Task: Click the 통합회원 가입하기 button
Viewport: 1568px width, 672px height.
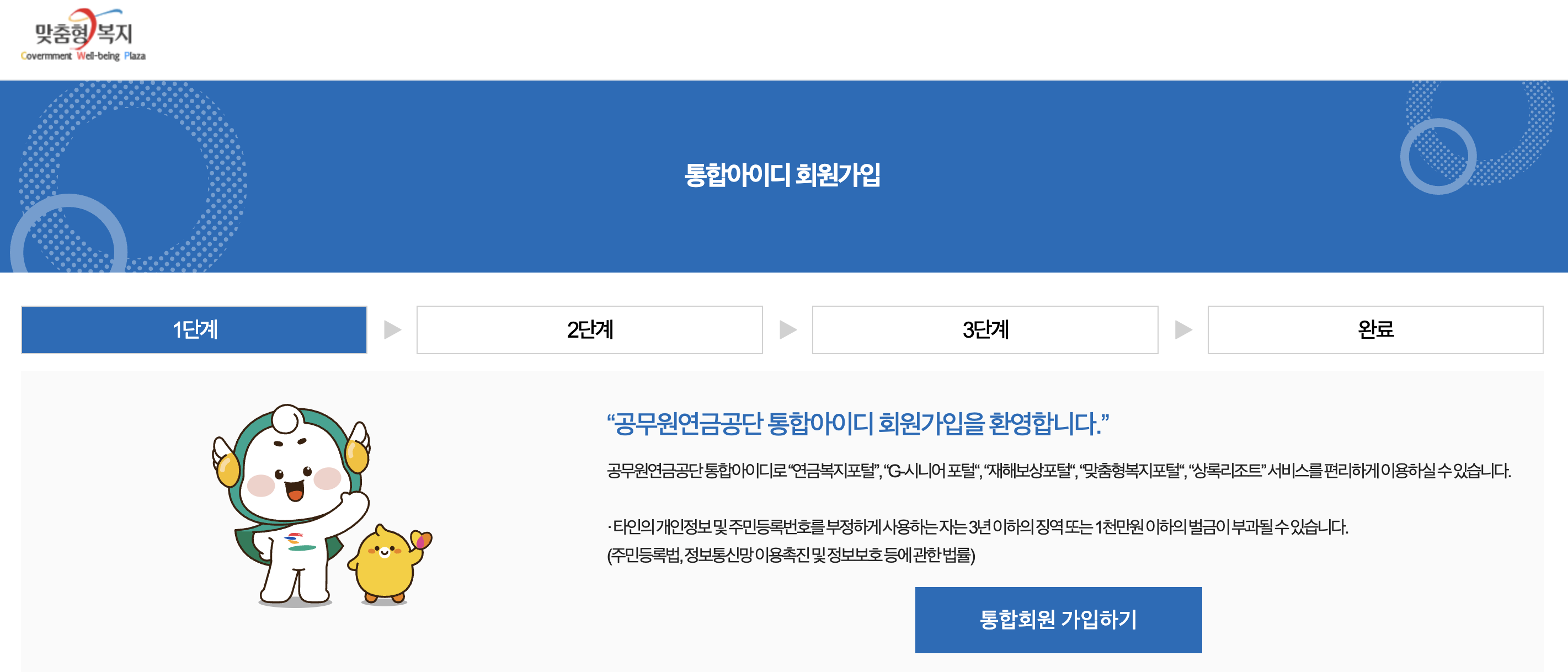Action: [1058, 620]
